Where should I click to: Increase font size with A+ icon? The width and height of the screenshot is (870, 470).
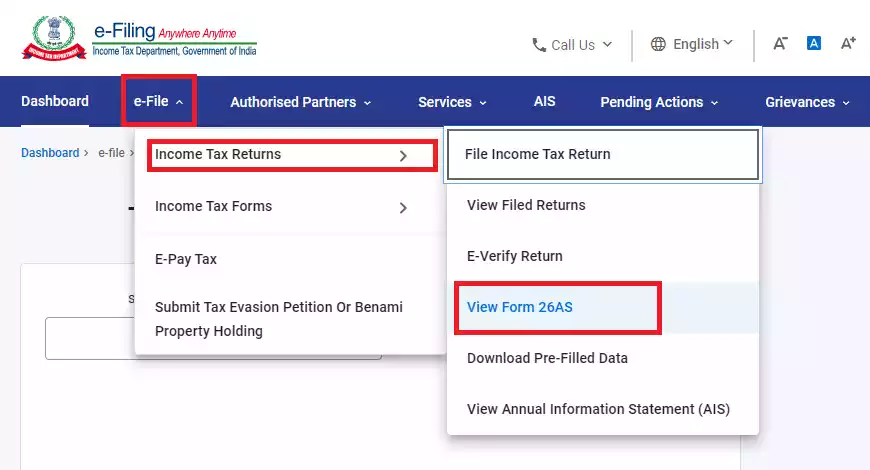(848, 44)
